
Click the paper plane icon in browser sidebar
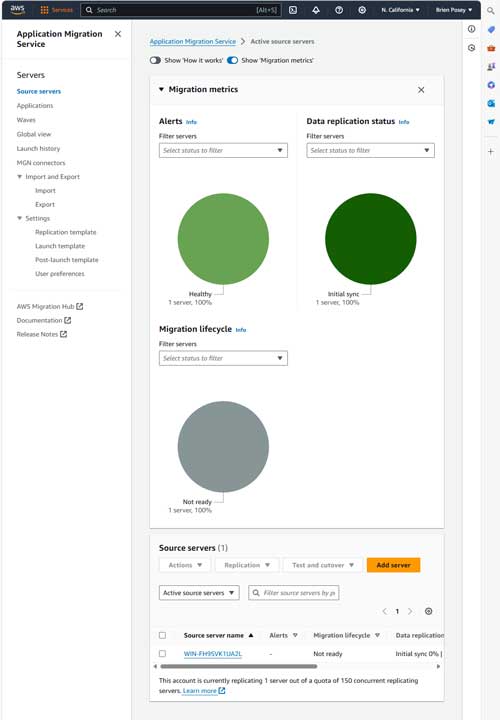(491, 122)
